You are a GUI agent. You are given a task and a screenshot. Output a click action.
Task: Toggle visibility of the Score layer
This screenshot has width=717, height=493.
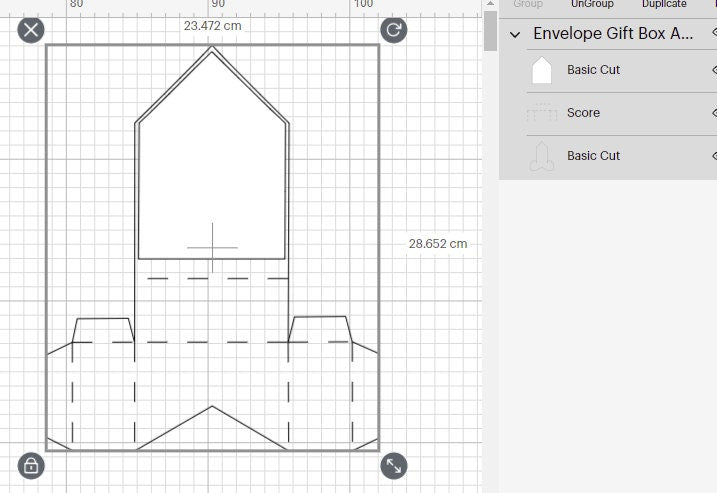tap(713, 113)
